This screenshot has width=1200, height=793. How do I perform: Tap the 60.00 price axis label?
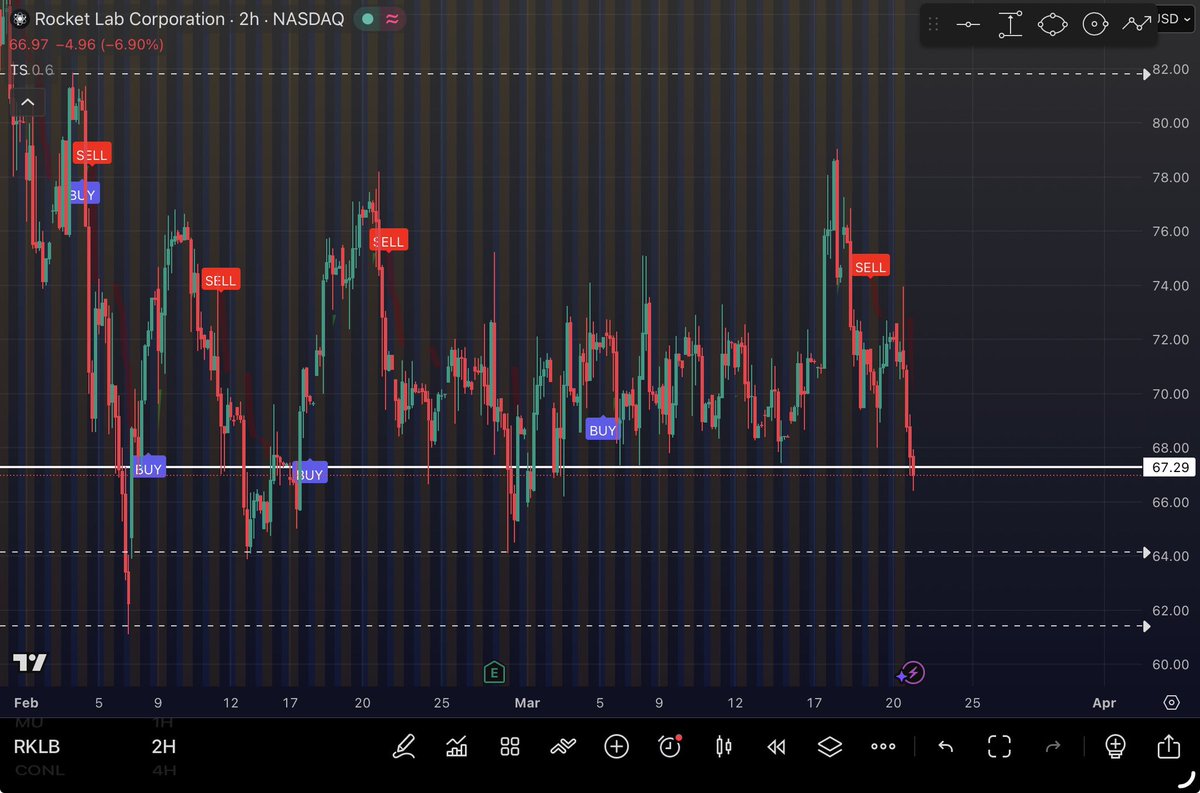1168,664
